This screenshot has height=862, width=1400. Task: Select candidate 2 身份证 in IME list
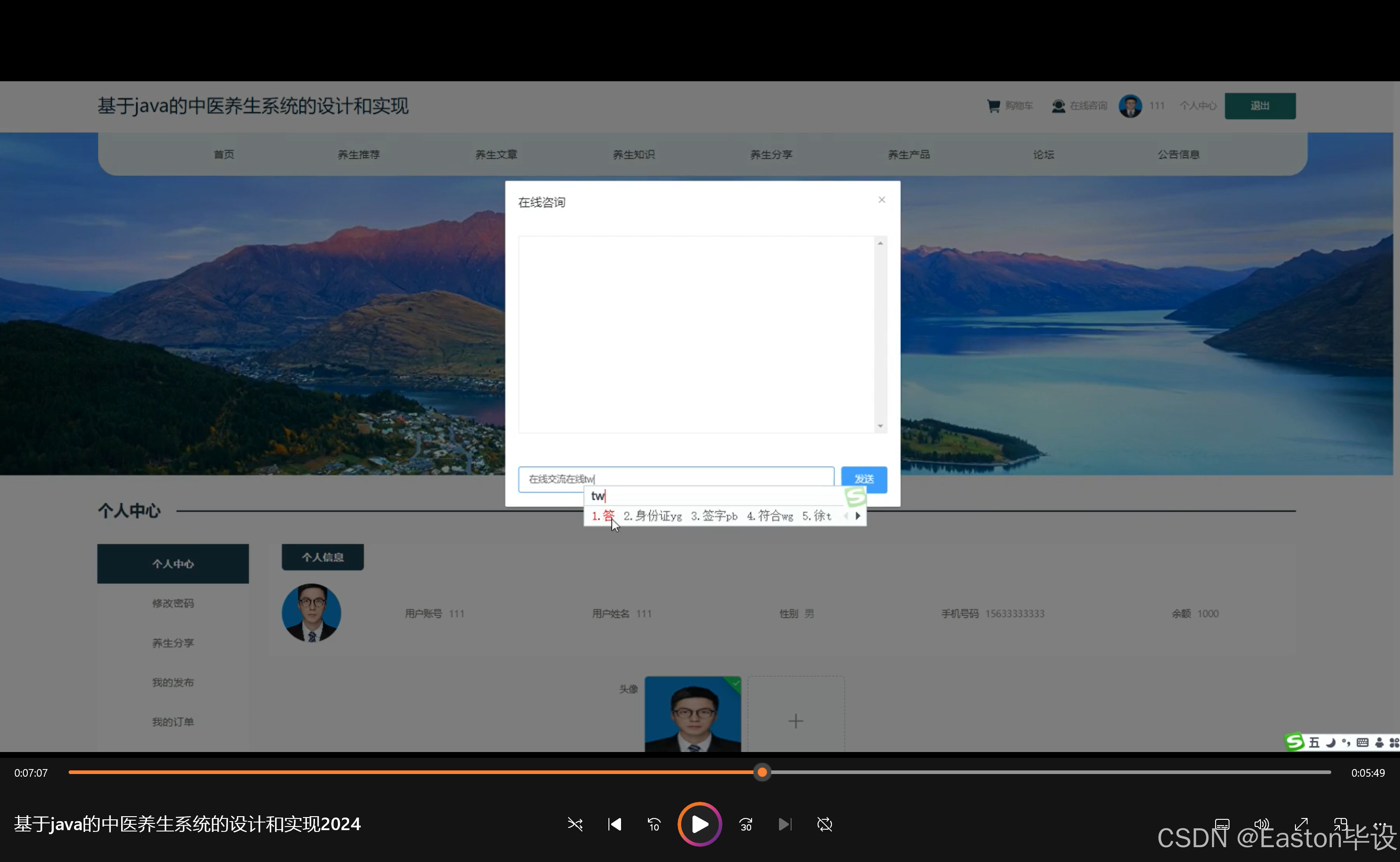(652, 516)
